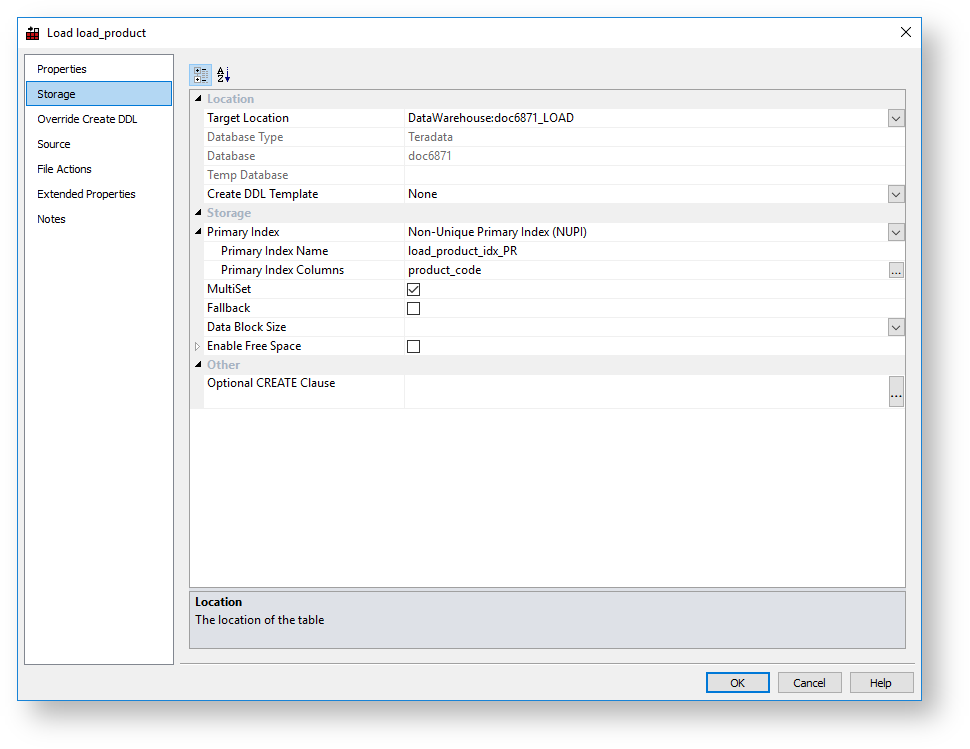Image resolution: width=970 pixels, height=749 pixels.
Task: Go to the Source page
Action: coord(99,144)
